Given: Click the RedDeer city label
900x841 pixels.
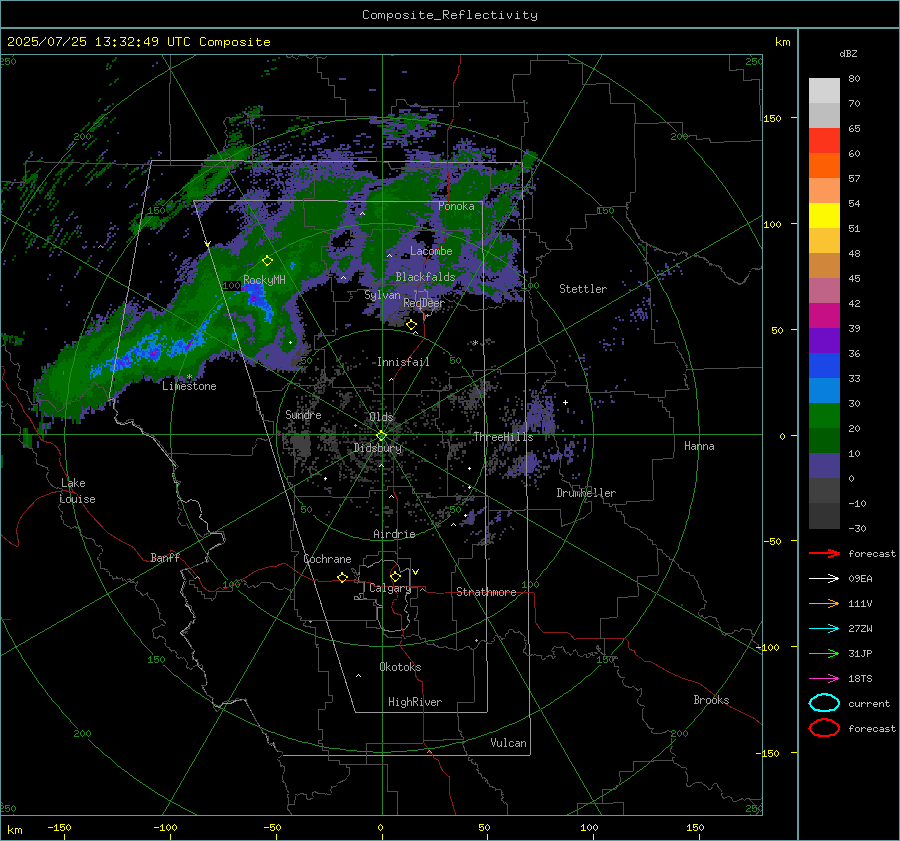Looking at the screenshot, I should click(x=424, y=303).
